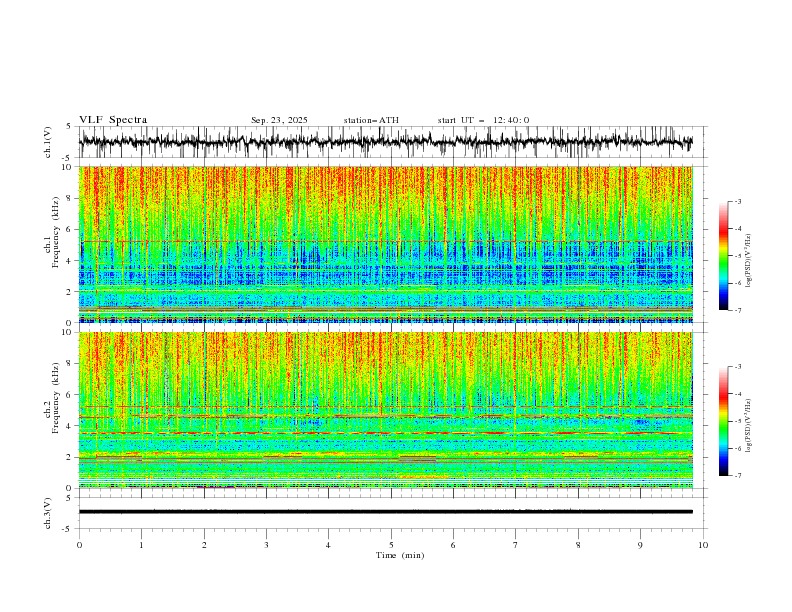Click the ch.2 'Frequency (kHz)' axis label
792x612 pixels.
click(x=56, y=398)
